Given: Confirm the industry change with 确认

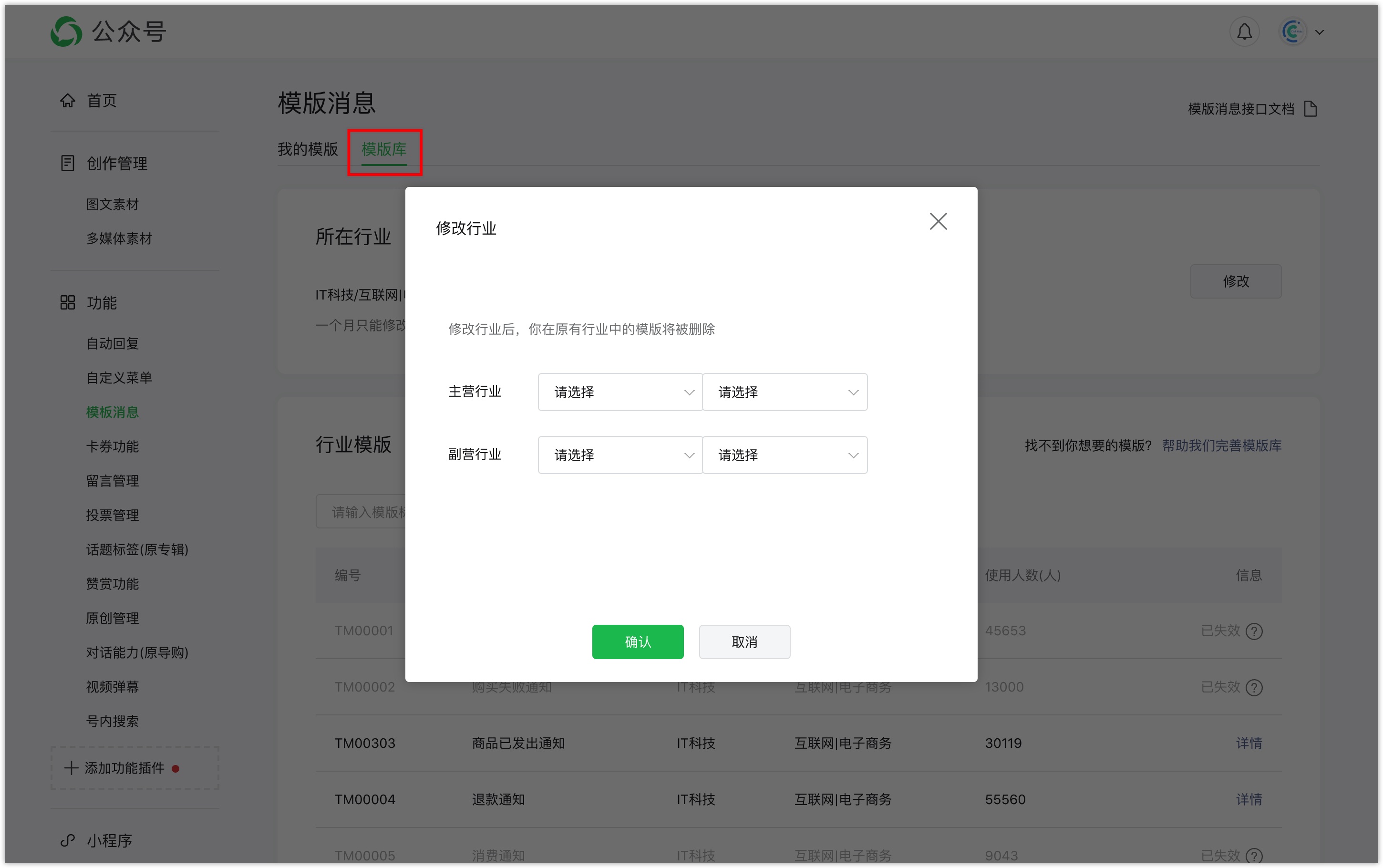Looking at the screenshot, I should pos(638,642).
